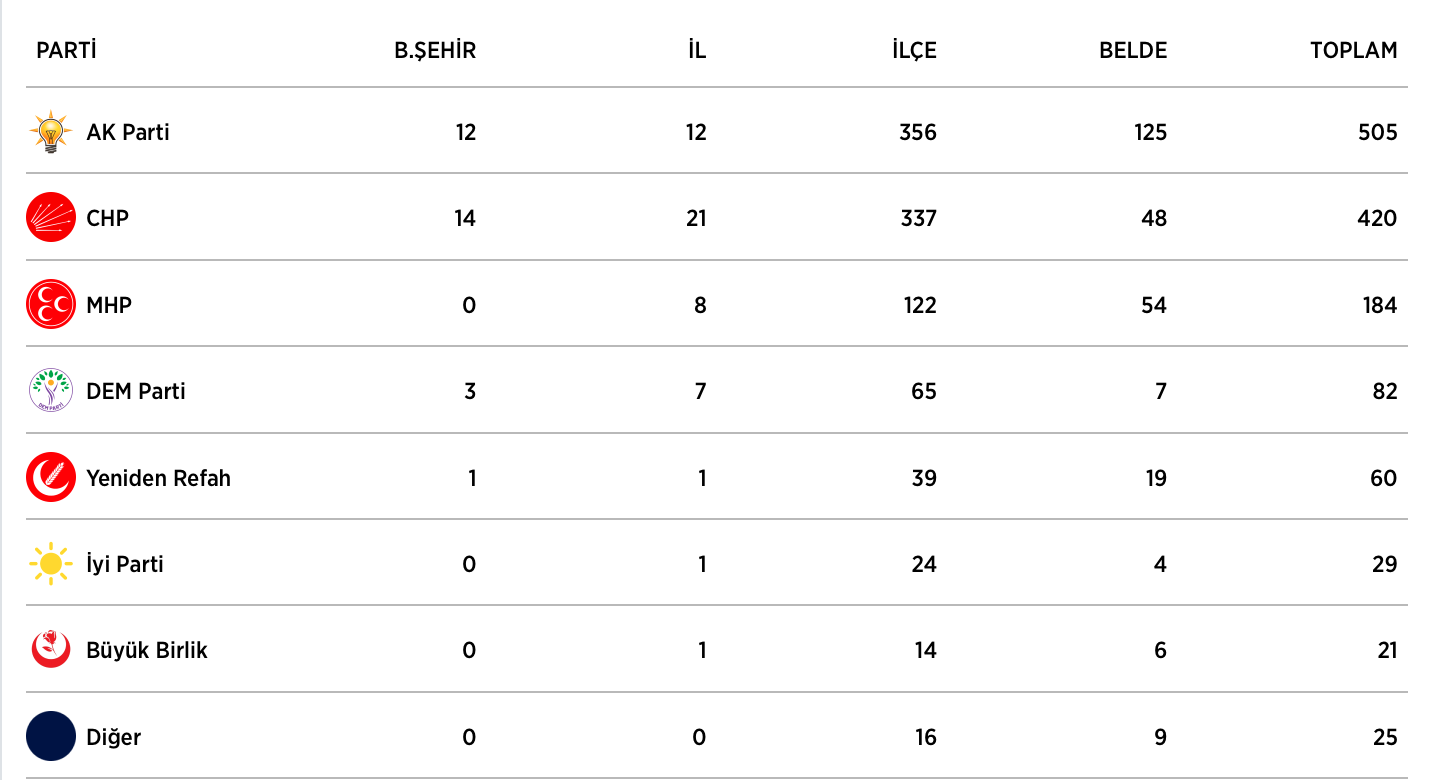Image resolution: width=1434 pixels, height=780 pixels.
Task: Select the PARTİ column header
Action: 66,50
